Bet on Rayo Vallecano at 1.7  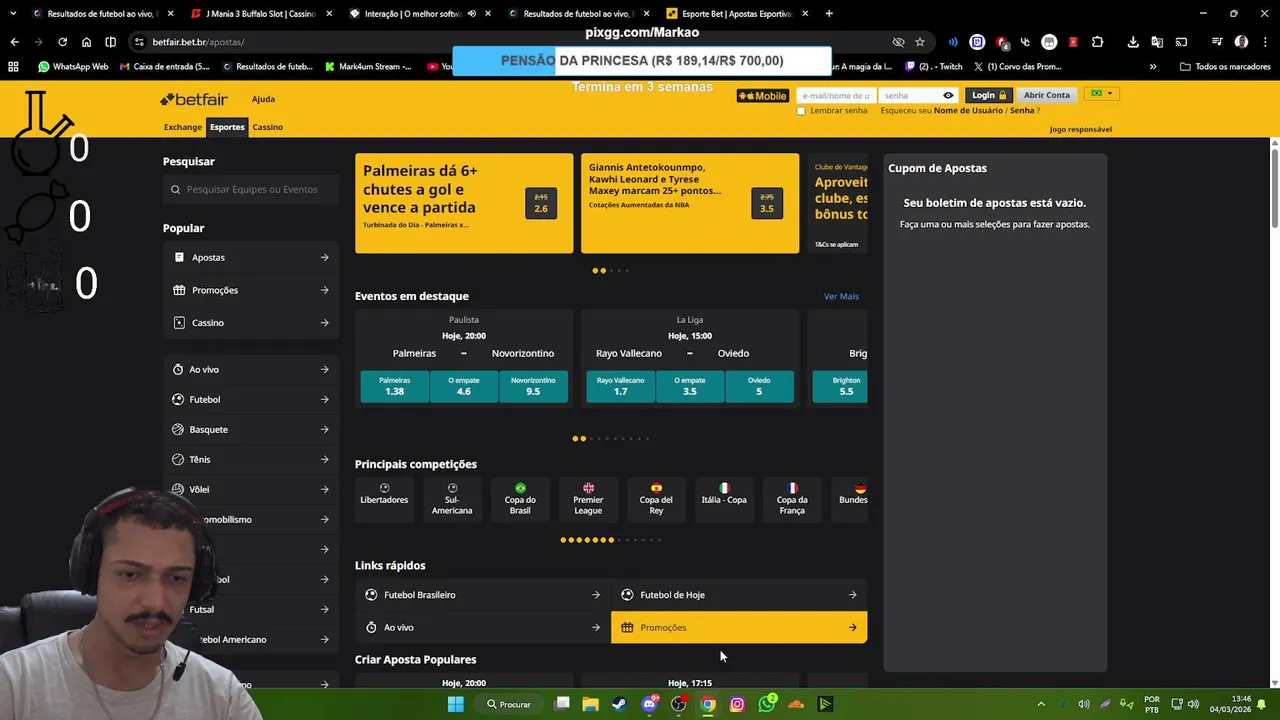620,386
